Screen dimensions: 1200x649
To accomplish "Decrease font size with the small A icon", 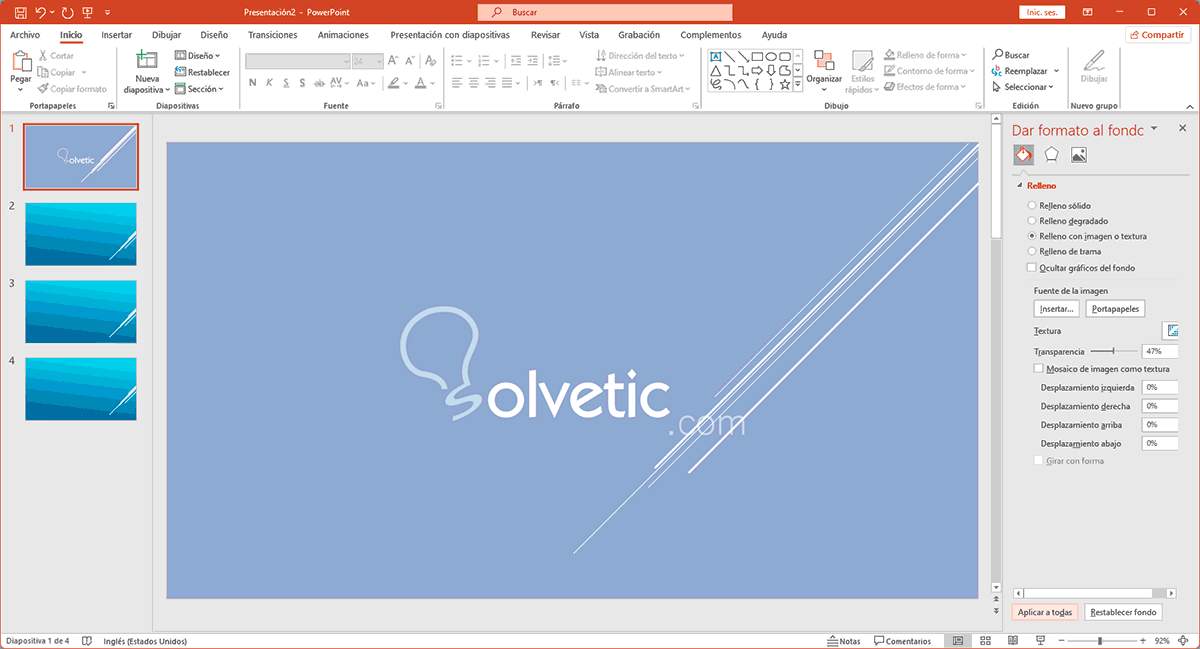I will click(410, 61).
